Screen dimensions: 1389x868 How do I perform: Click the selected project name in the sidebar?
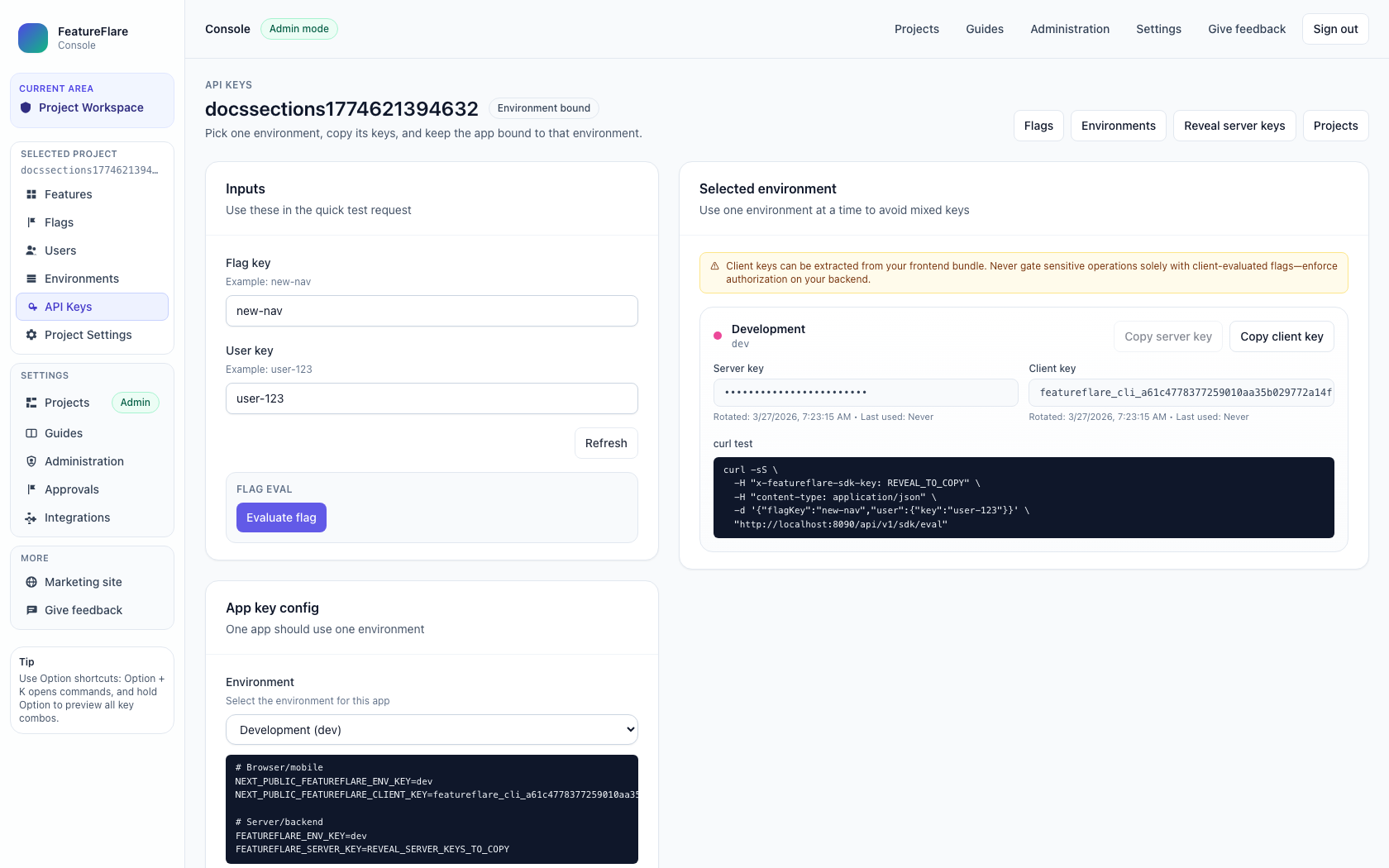89,170
